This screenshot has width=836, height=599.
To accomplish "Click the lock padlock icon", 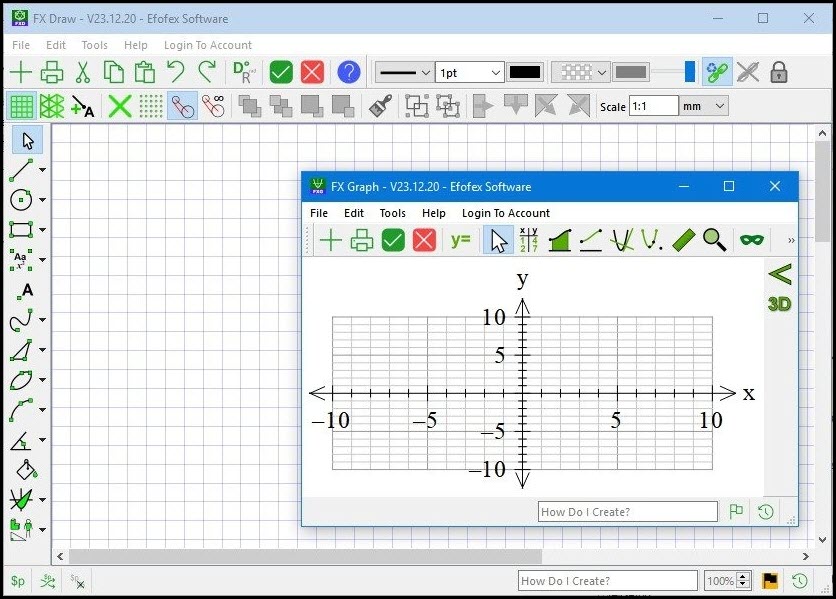I will click(x=779, y=72).
